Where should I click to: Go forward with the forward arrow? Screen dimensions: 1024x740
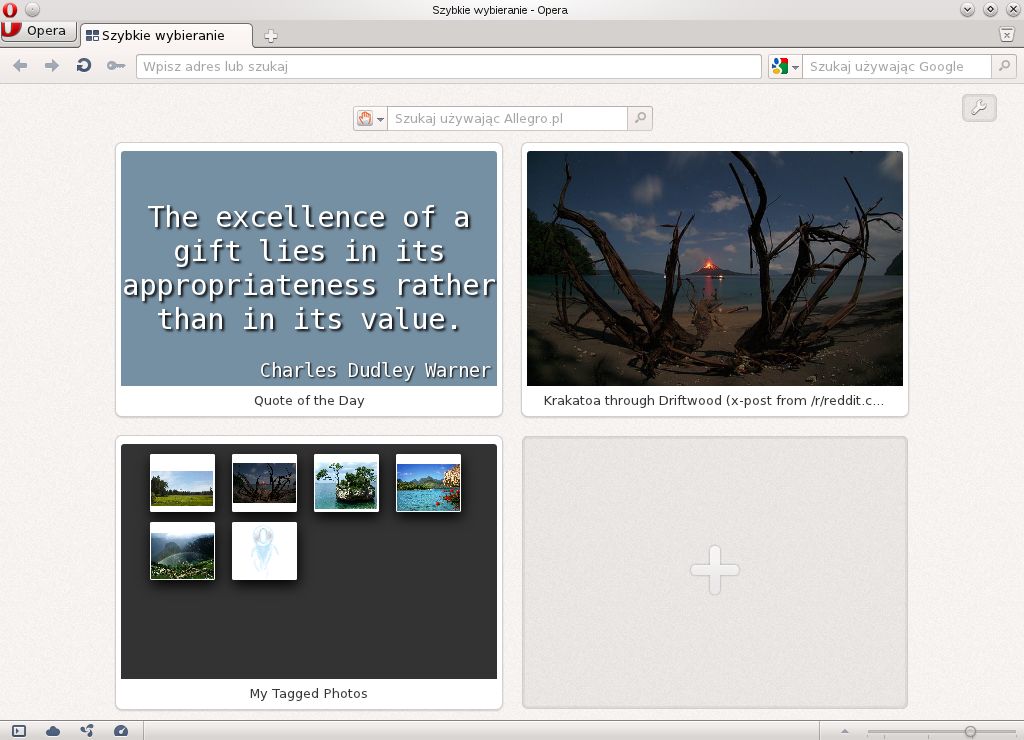(x=52, y=66)
